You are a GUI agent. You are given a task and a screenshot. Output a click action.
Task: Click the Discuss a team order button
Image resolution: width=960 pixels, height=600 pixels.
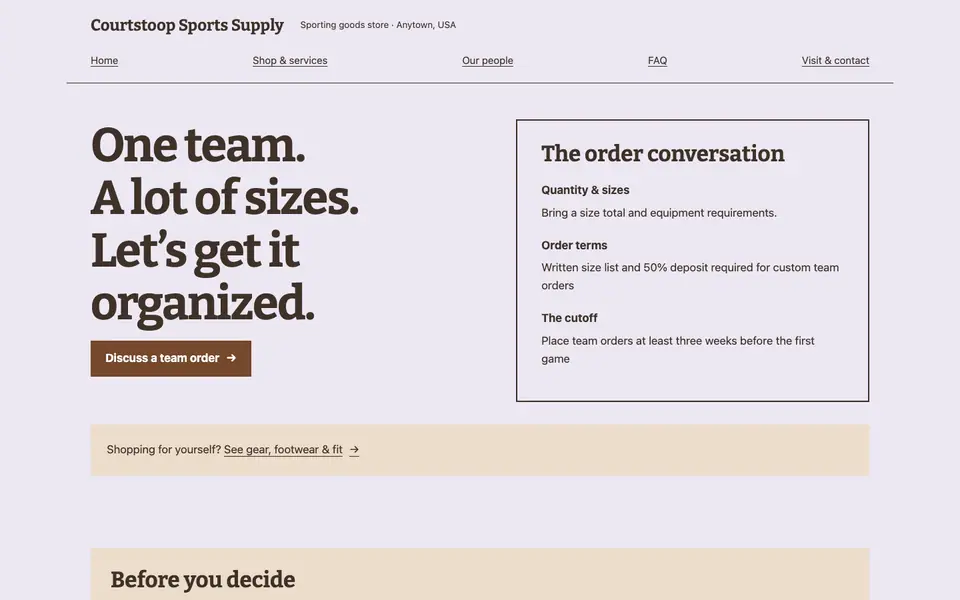click(x=171, y=358)
